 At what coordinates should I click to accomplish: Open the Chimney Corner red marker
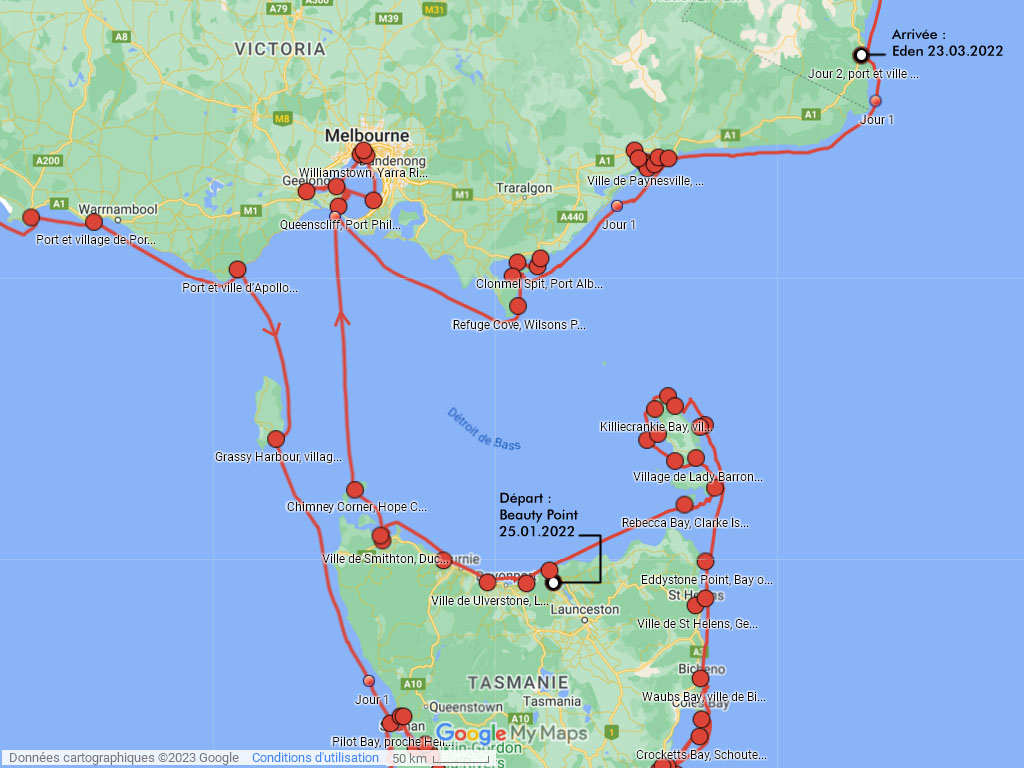355,489
